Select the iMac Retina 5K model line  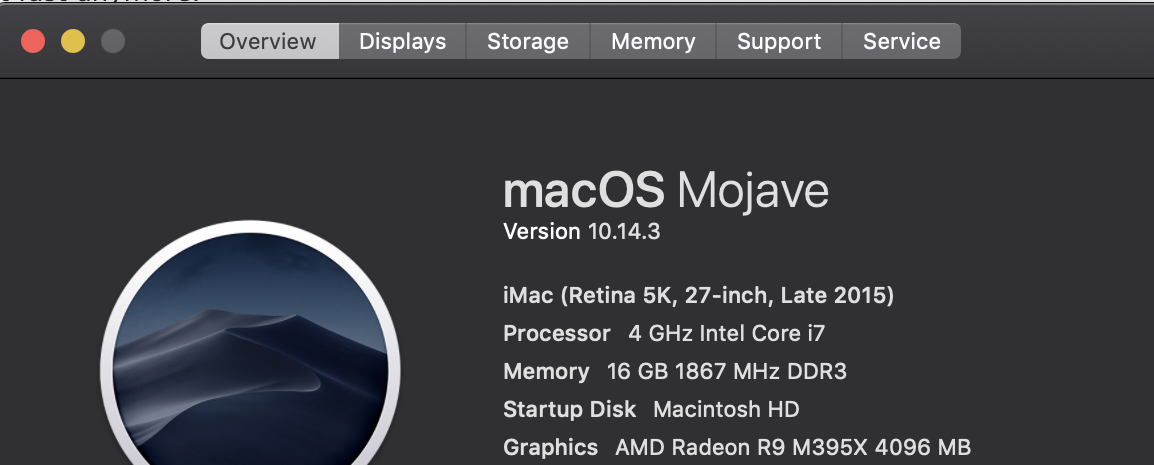point(698,296)
